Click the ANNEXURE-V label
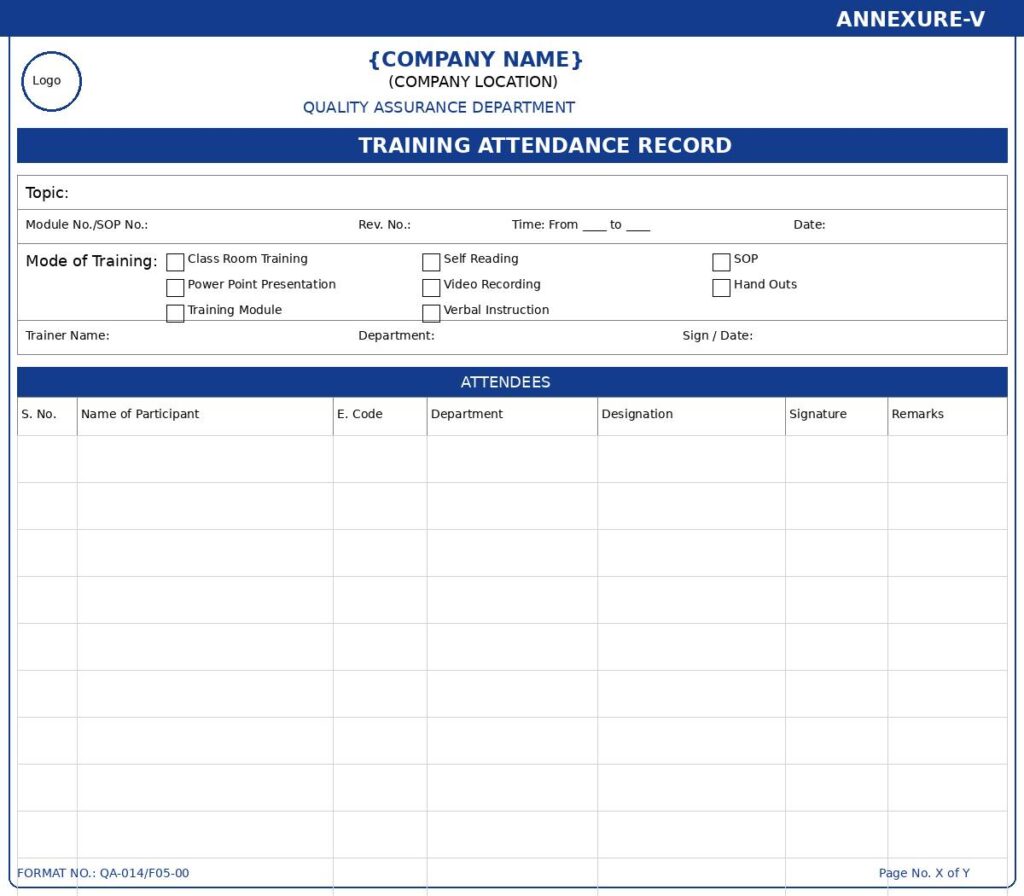Image resolution: width=1024 pixels, height=896 pixels. [x=910, y=19]
